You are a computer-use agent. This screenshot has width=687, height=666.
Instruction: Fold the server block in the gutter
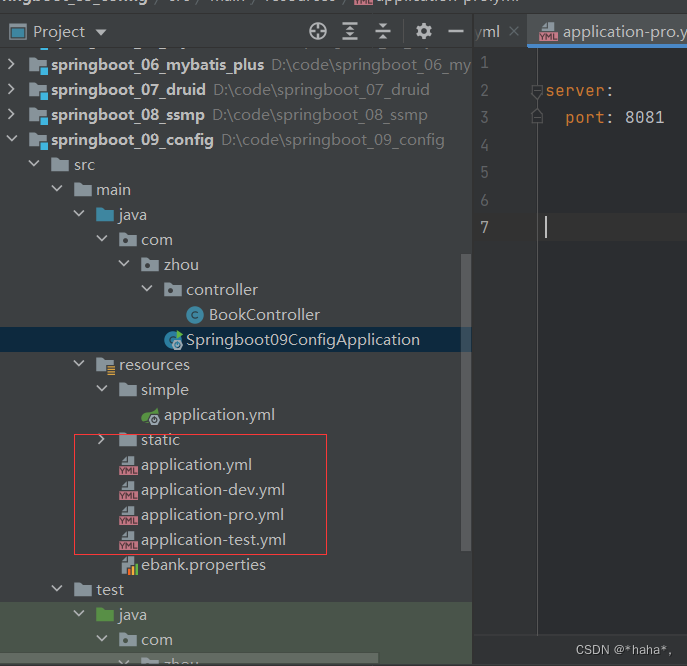coord(537,92)
